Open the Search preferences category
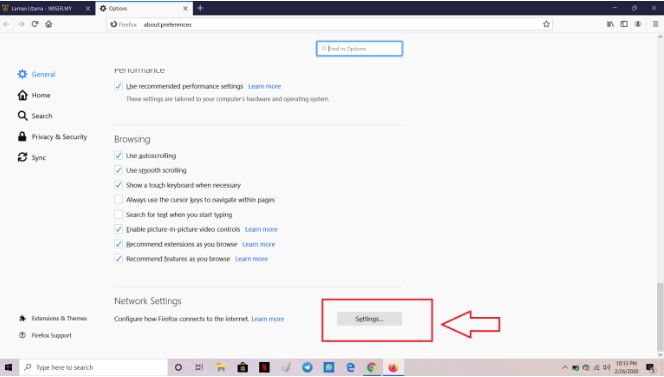The width and height of the screenshot is (664, 377). coord(35,116)
